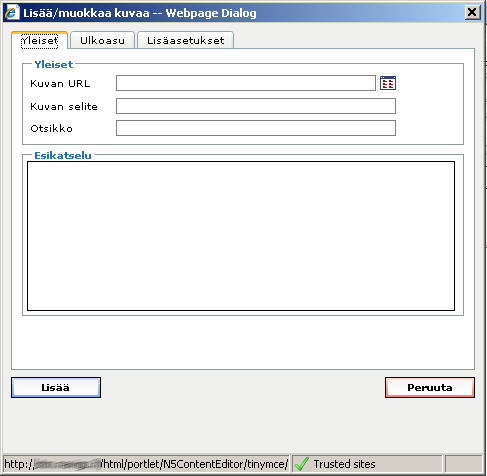Click the Trusted sites zone label

(x=344, y=464)
